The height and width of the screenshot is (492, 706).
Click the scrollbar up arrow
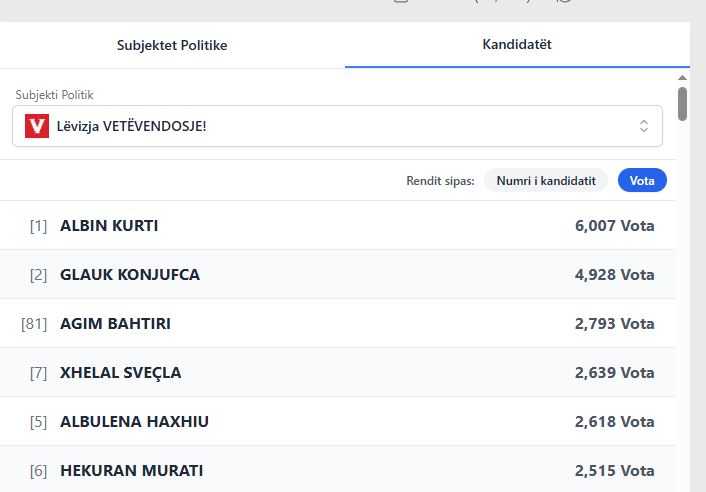point(683,77)
